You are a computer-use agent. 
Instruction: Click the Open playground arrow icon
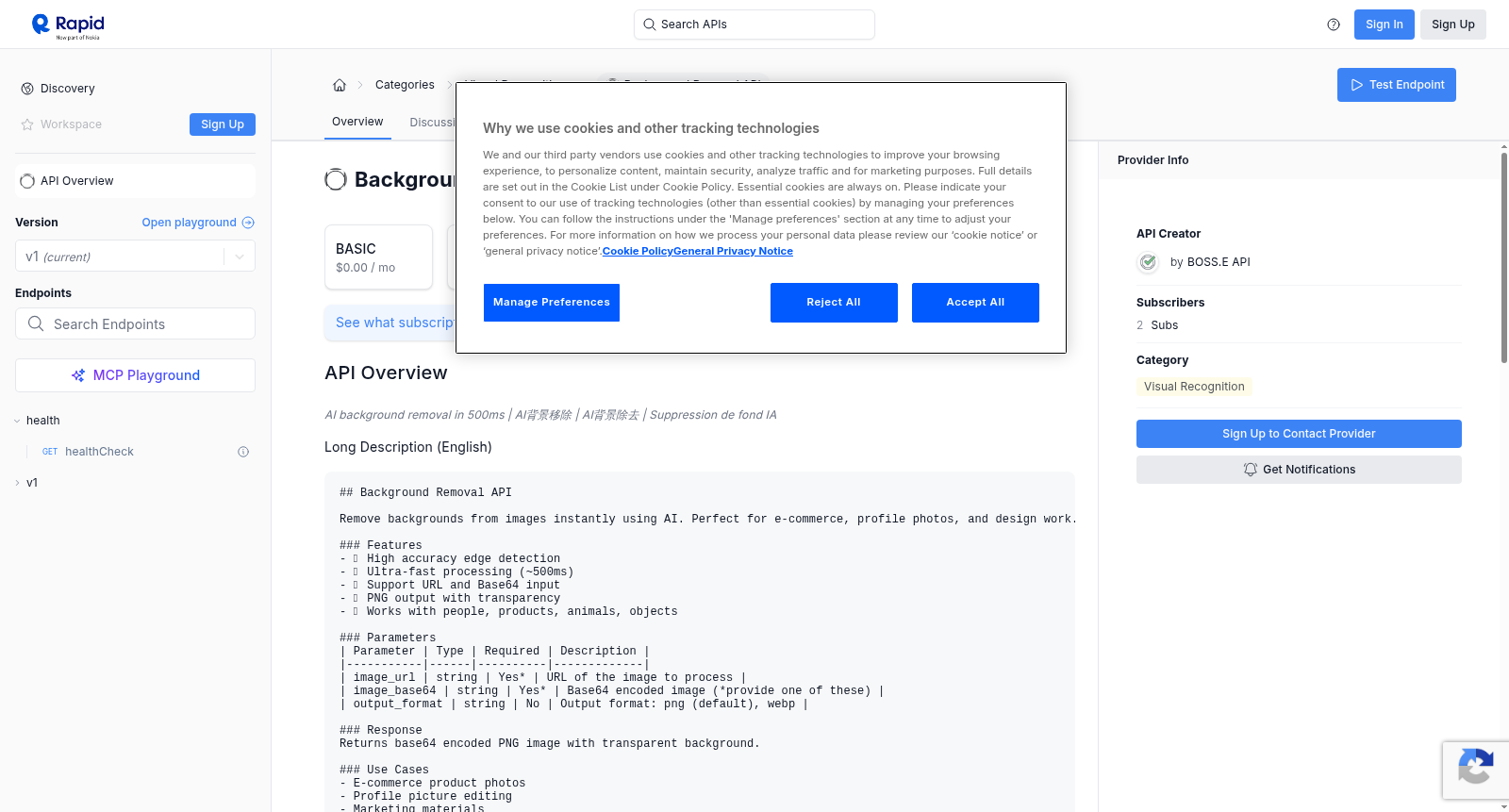tap(248, 223)
